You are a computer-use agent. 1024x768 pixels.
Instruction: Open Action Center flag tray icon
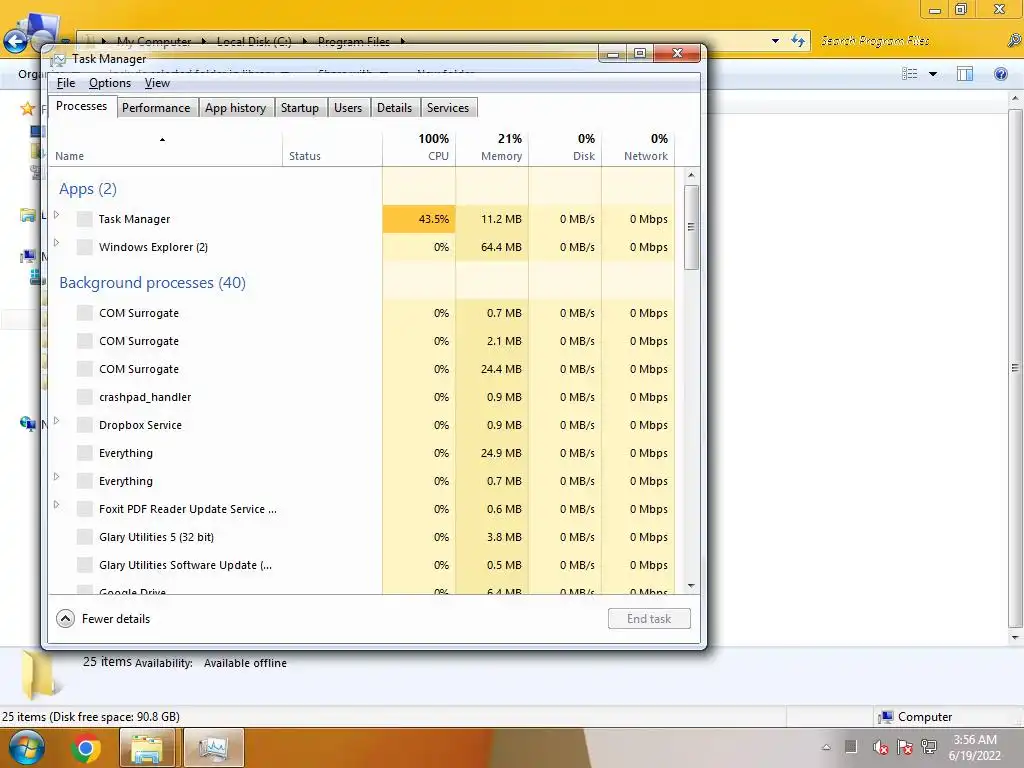point(904,747)
